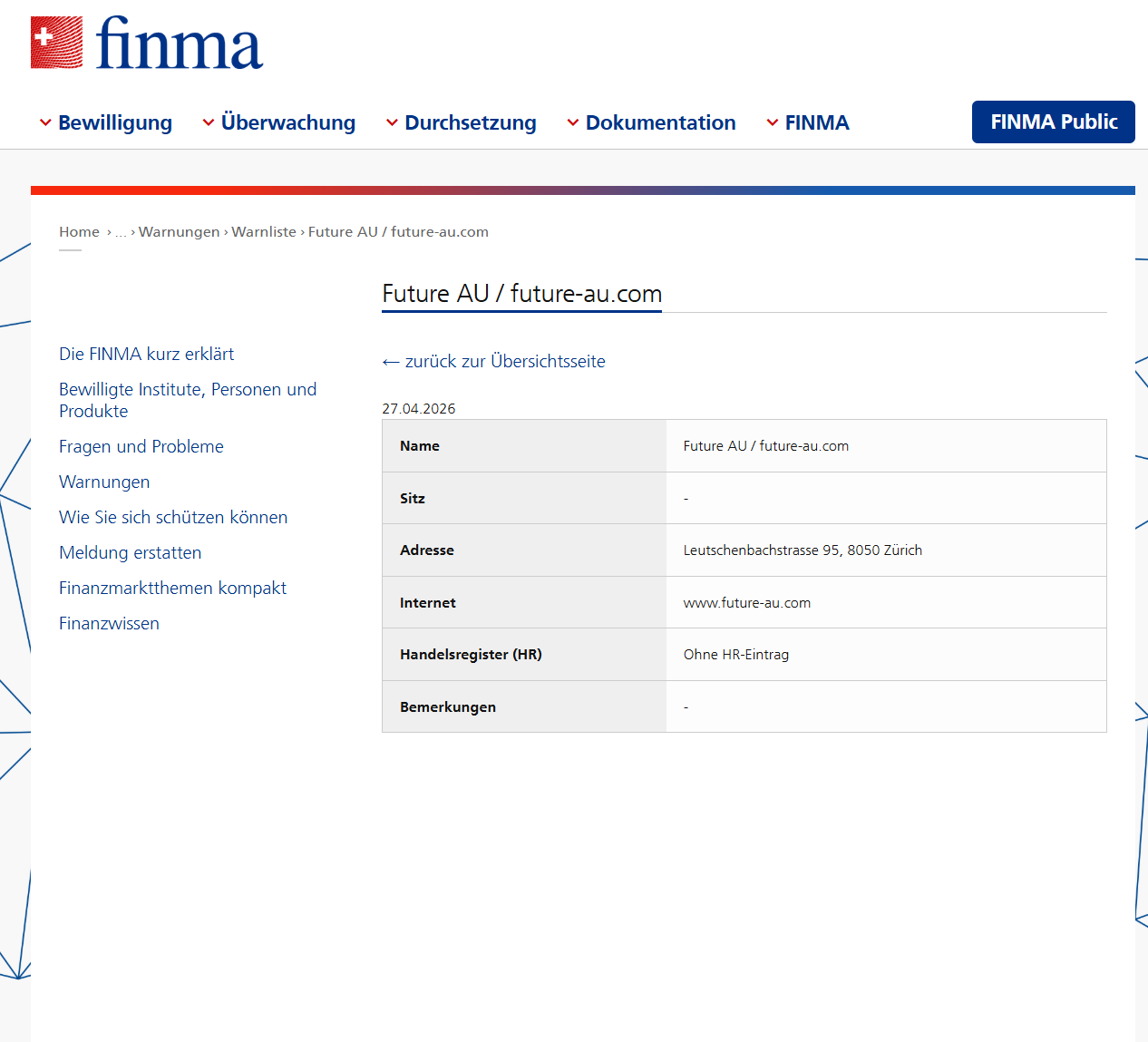Viewport: 1148px width, 1042px height.
Task: Open Finanzmarktthemen kompakt link
Action: click(x=172, y=588)
